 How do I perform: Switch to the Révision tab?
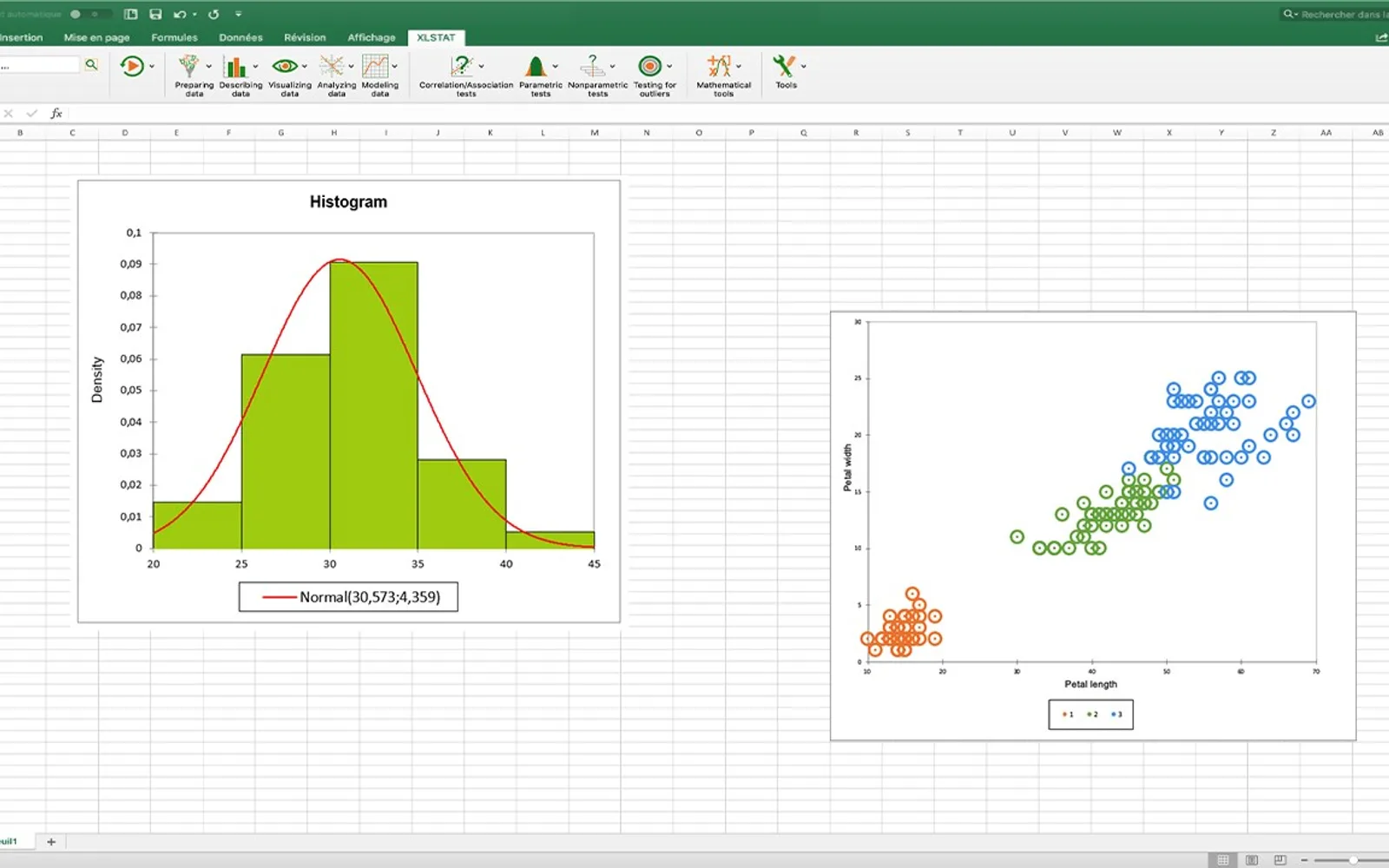[305, 37]
